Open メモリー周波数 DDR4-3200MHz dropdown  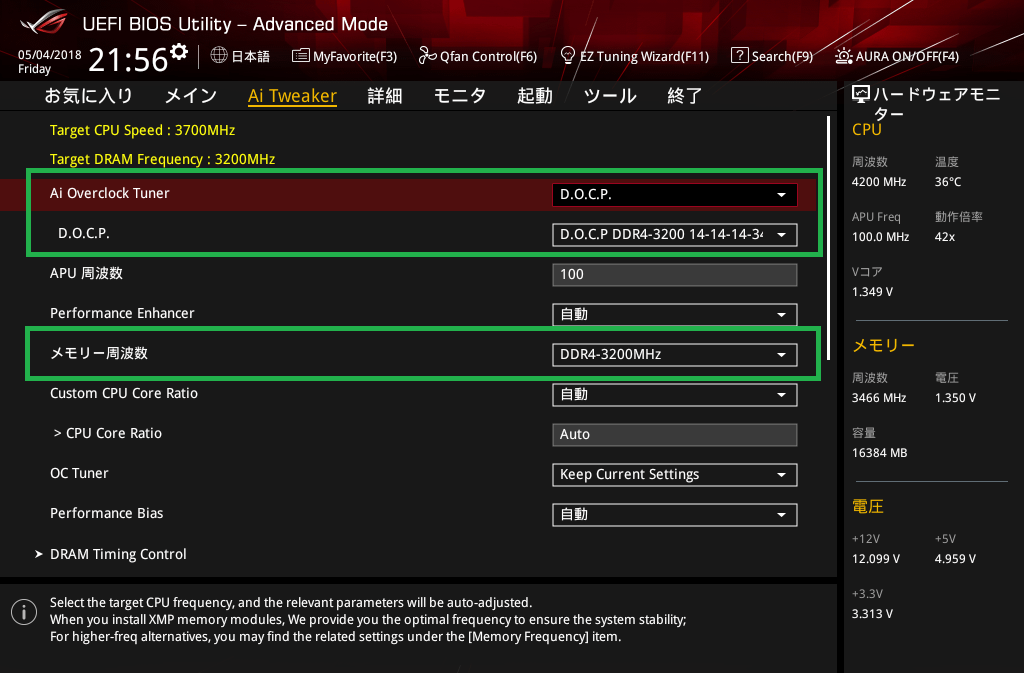[675, 354]
